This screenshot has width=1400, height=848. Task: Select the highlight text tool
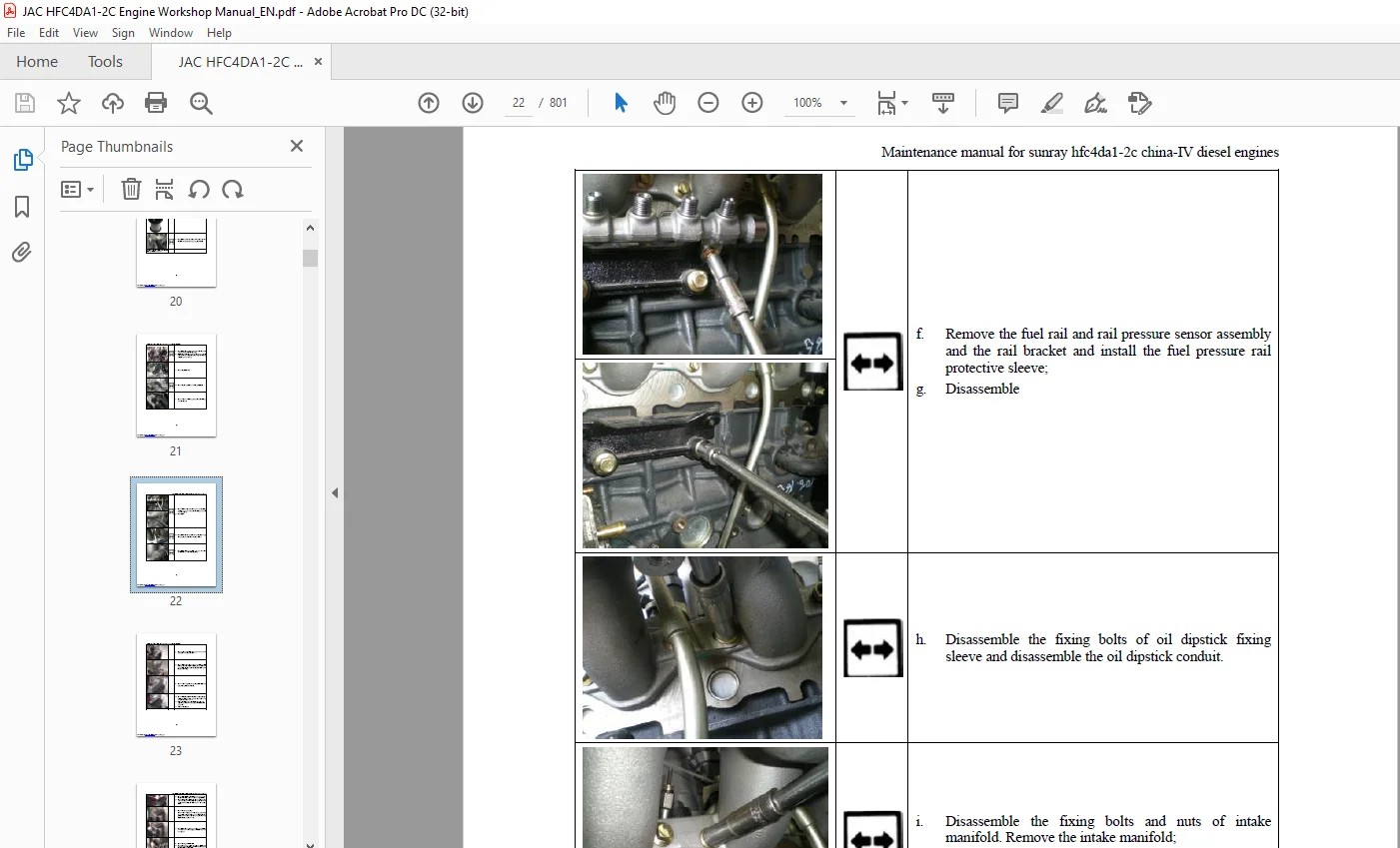tap(1052, 103)
